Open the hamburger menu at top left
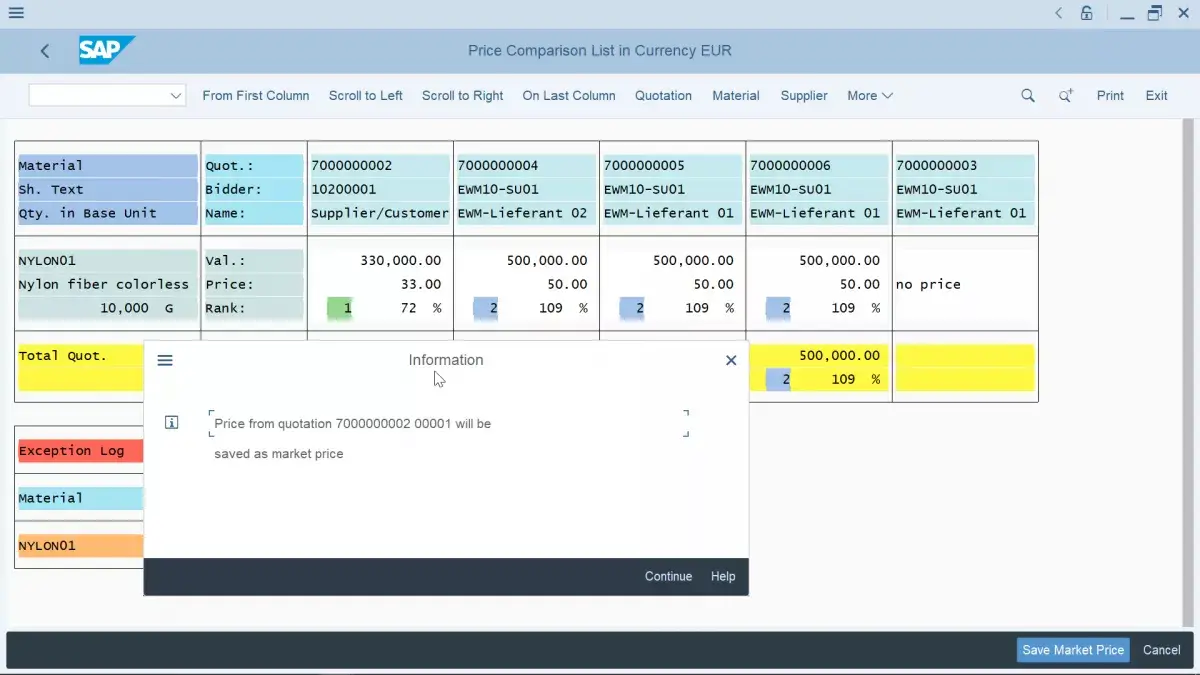Image resolution: width=1200 pixels, height=675 pixels. pyautogui.click(x=15, y=14)
